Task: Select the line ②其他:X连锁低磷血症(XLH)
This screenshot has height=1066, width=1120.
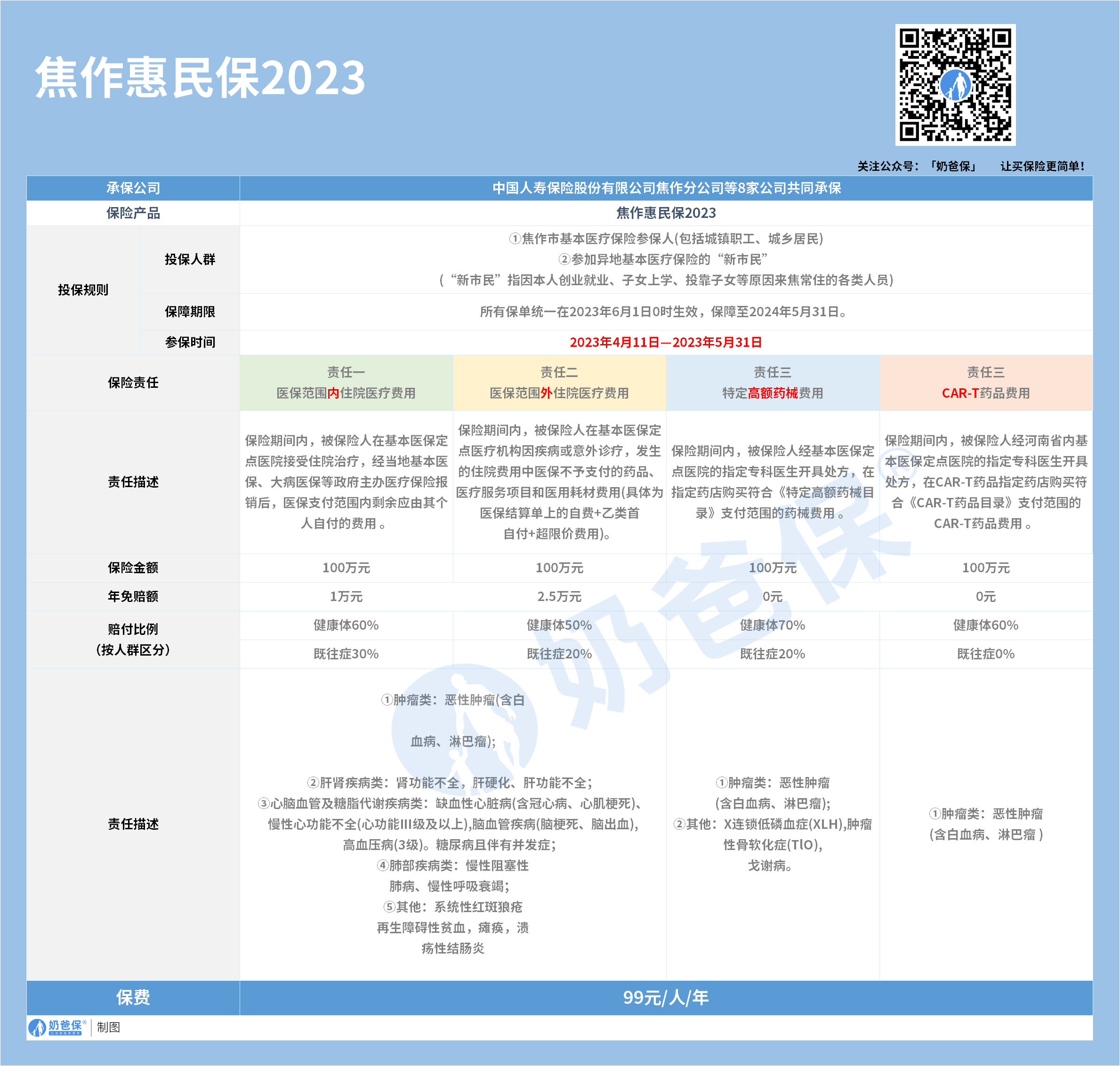Action: point(773,824)
